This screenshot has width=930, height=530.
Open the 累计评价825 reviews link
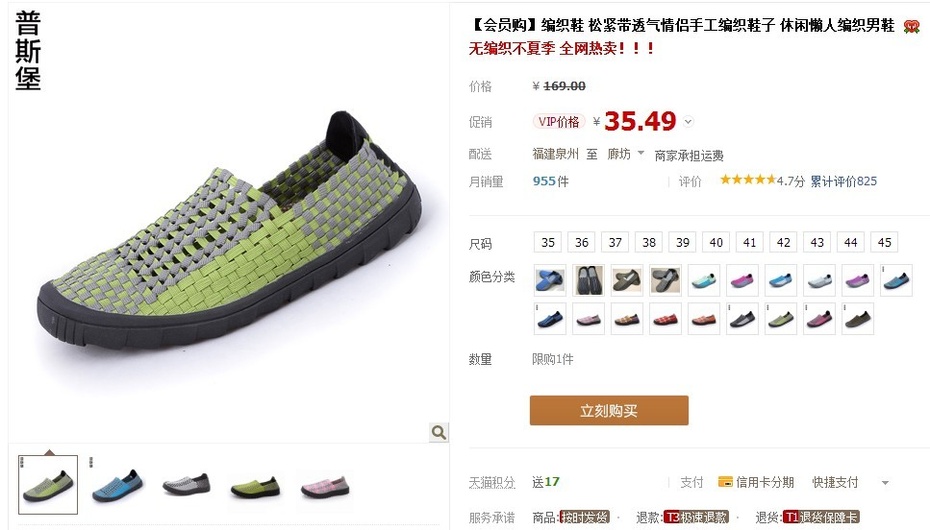point(843,181)
